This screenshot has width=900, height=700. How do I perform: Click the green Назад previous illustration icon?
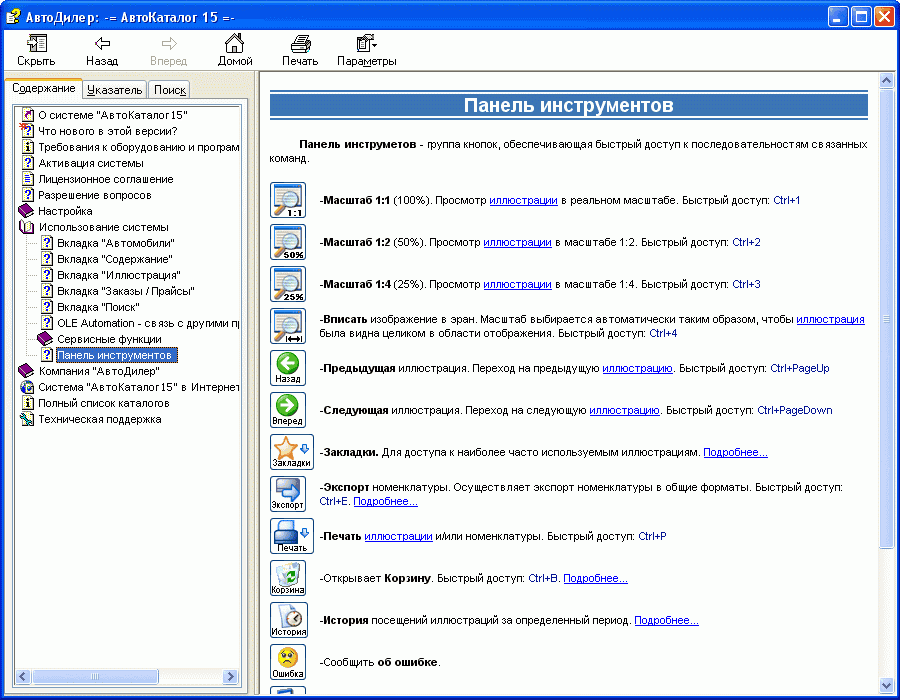click(x=288, y=368)
